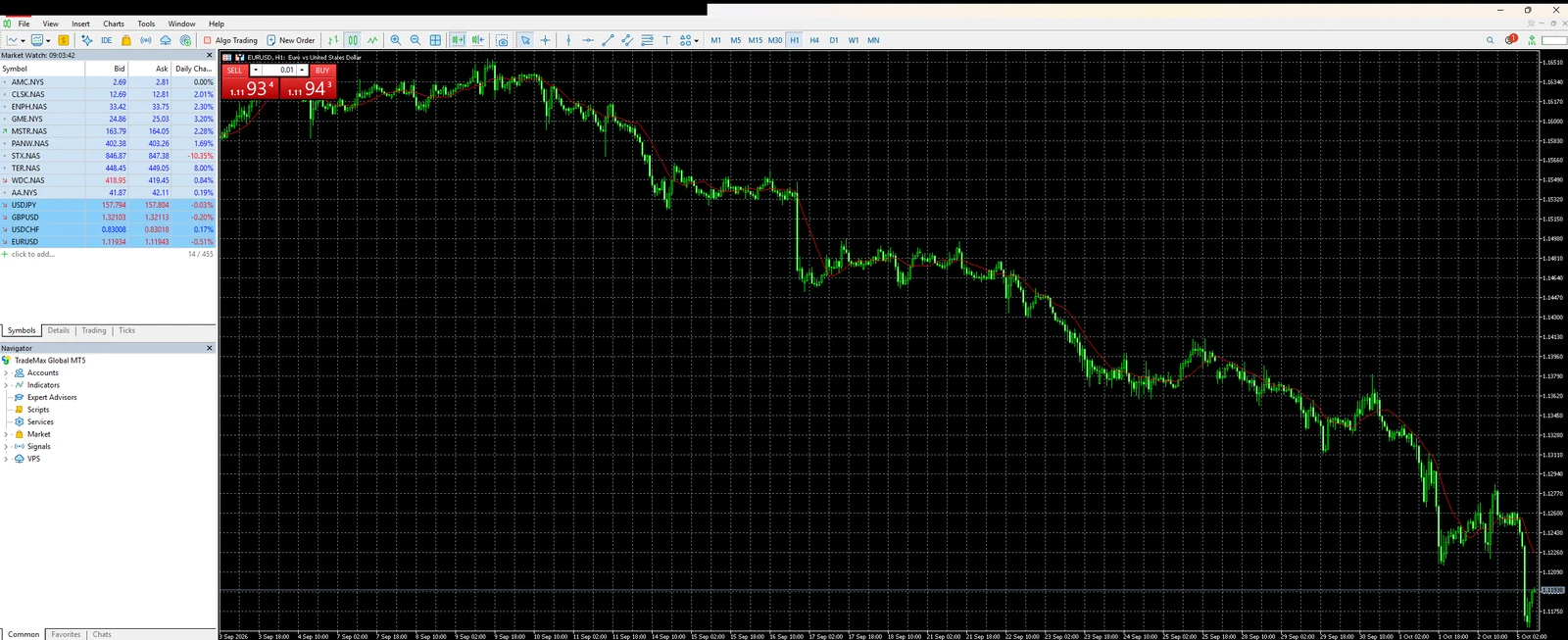This screenshot has width=1568, height=640.
Task: Increase trade volume with up arrow
Action: click(303, 71)
